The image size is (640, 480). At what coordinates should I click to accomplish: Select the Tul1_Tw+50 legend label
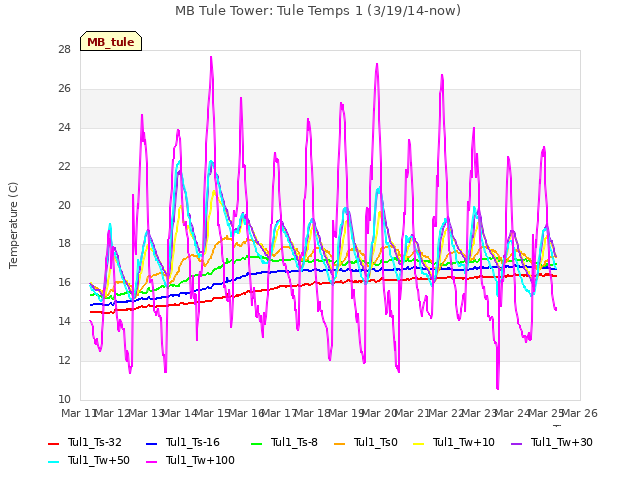point(99,460)
